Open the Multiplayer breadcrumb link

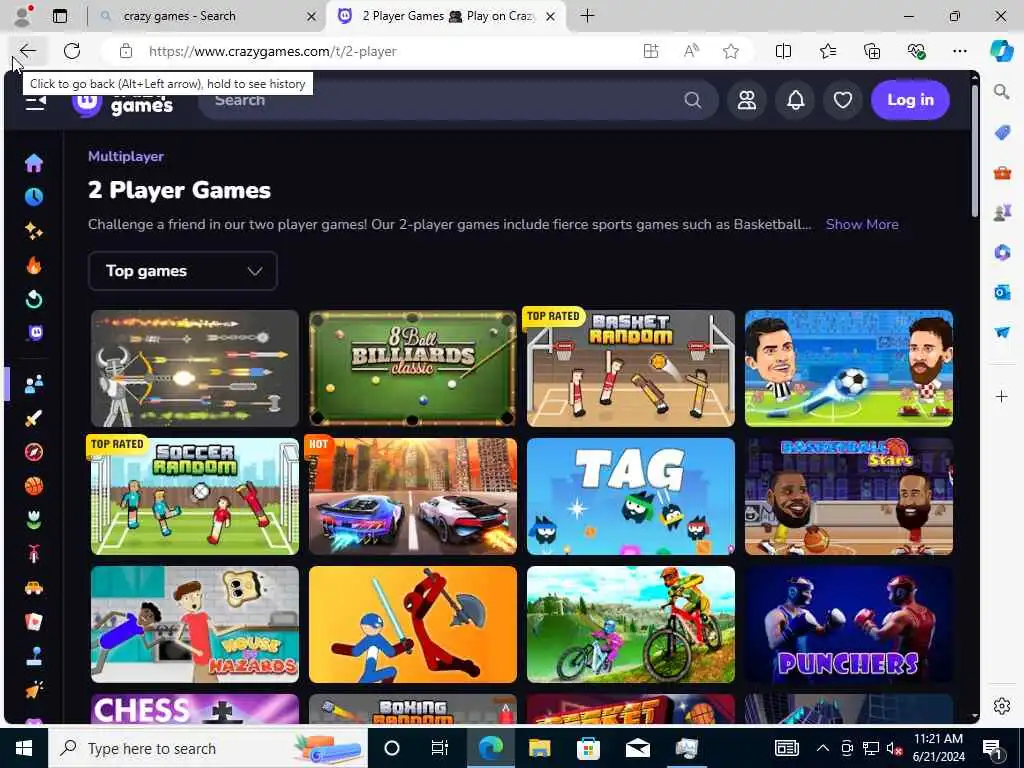tap(125, 156)
